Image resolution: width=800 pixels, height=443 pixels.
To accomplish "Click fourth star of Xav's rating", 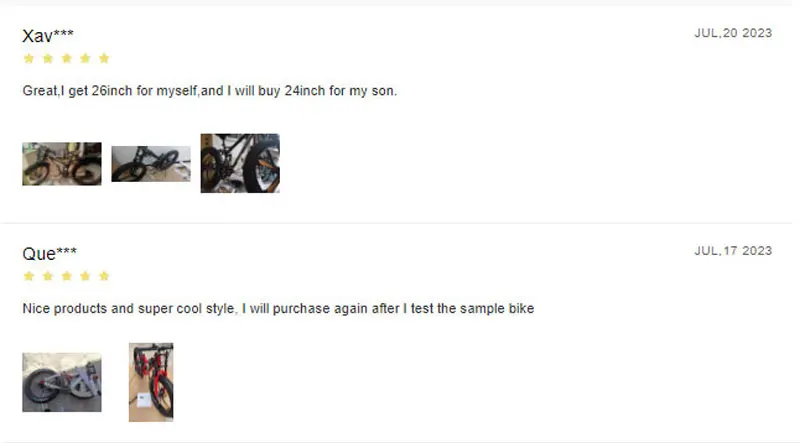I will tap(85, 59).
